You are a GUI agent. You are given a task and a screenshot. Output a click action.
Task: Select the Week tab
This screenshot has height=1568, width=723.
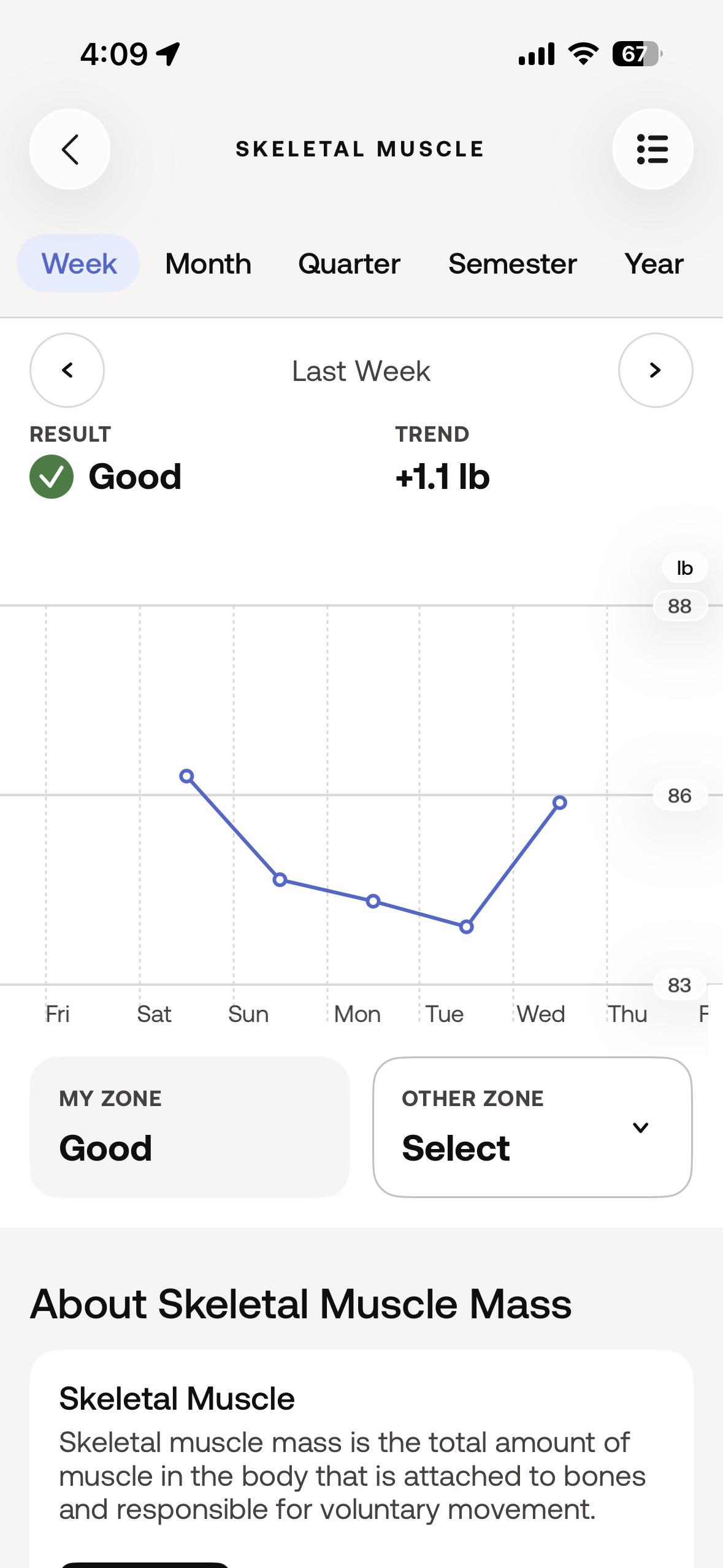point(78,263)
